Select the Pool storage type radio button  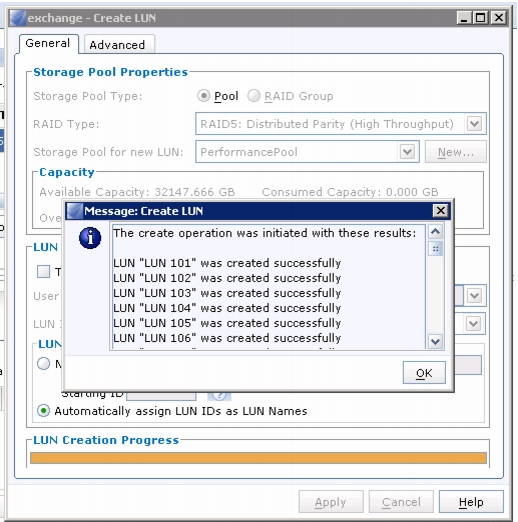203,96
